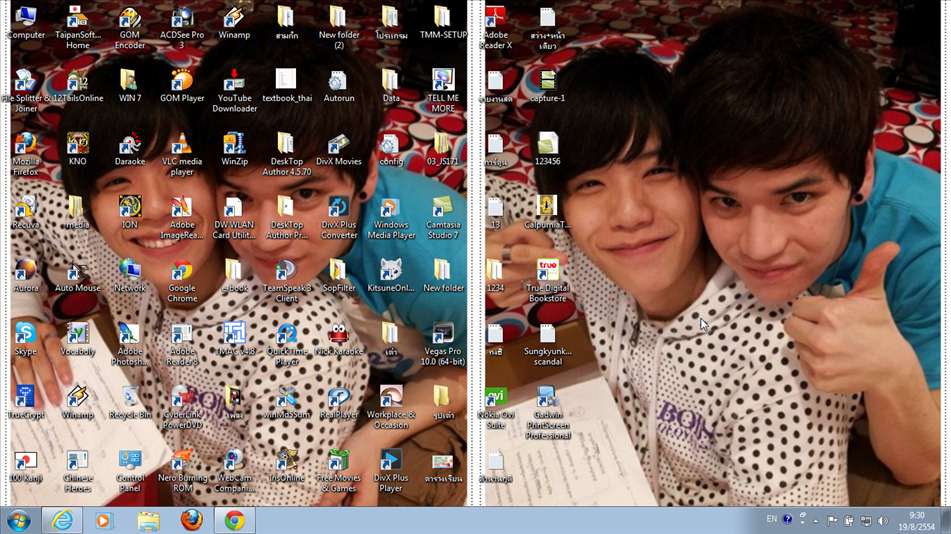Open Internet Explorer from the taskbar
The width and height of the screenshot is (951, 534).
(62, 521)
